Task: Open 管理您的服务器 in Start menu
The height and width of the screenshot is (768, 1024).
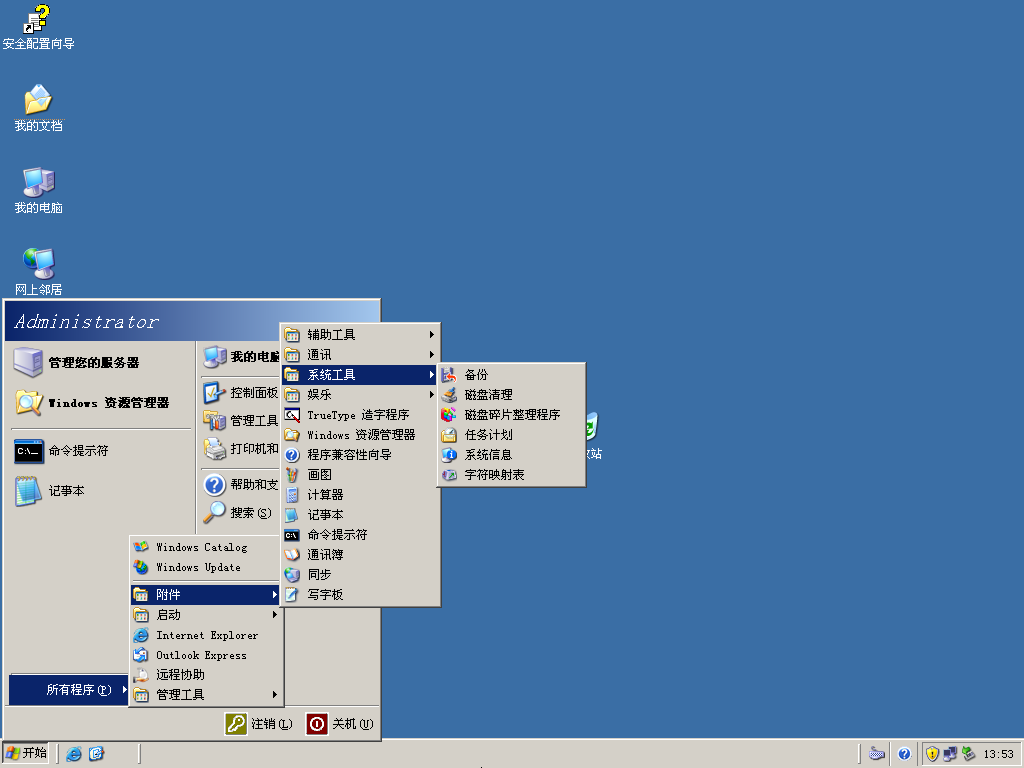Action: (x=101, y=362)
